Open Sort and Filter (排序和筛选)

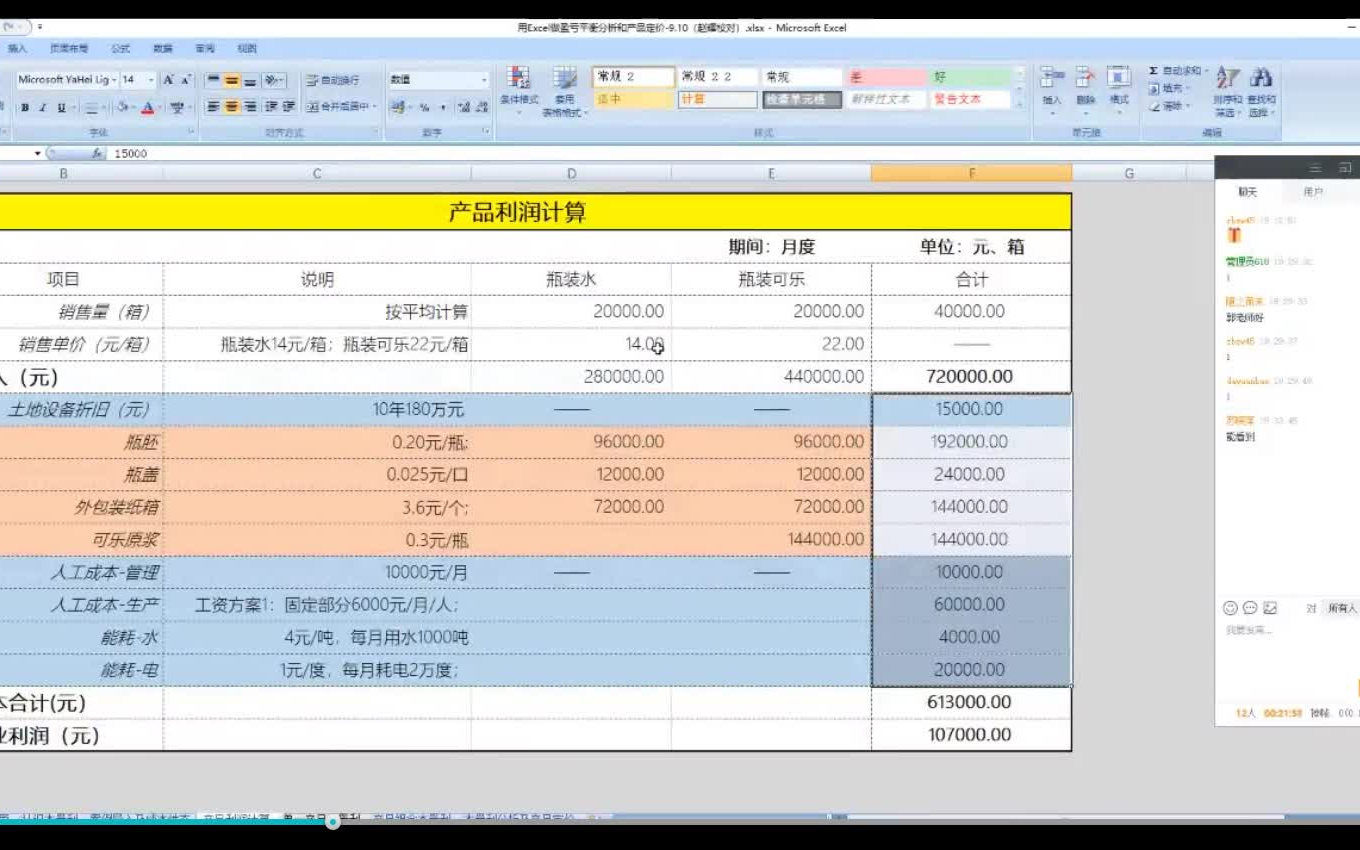click(1228, 91)
